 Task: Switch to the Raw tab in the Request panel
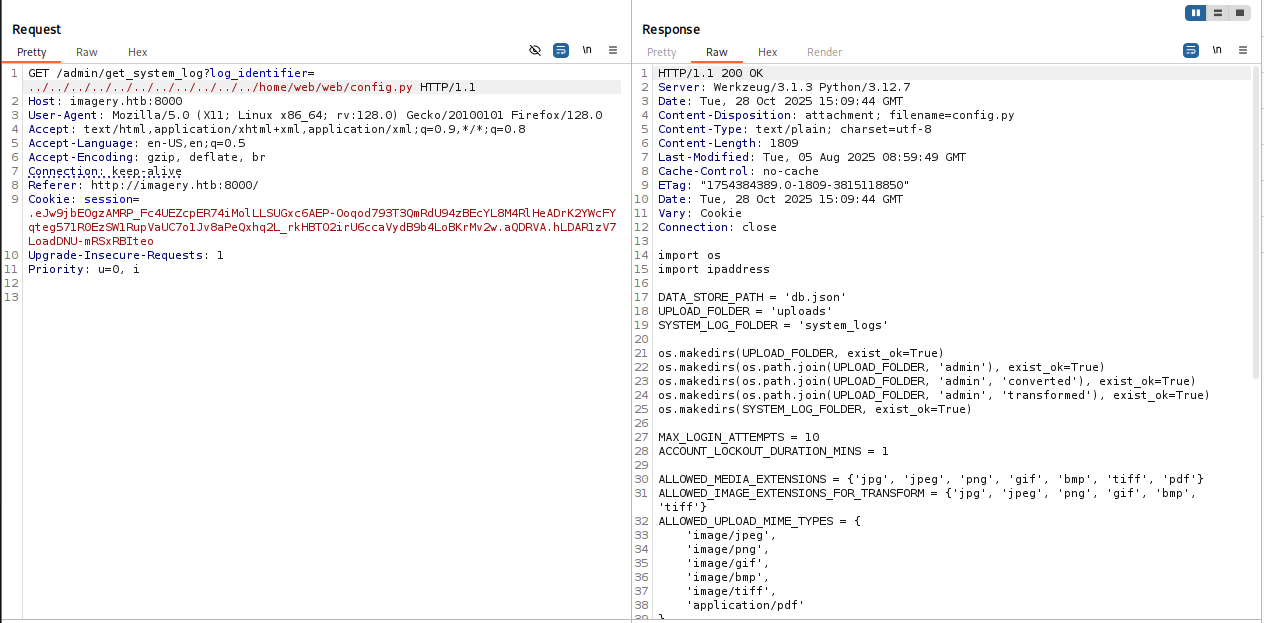tap(86, 52)
